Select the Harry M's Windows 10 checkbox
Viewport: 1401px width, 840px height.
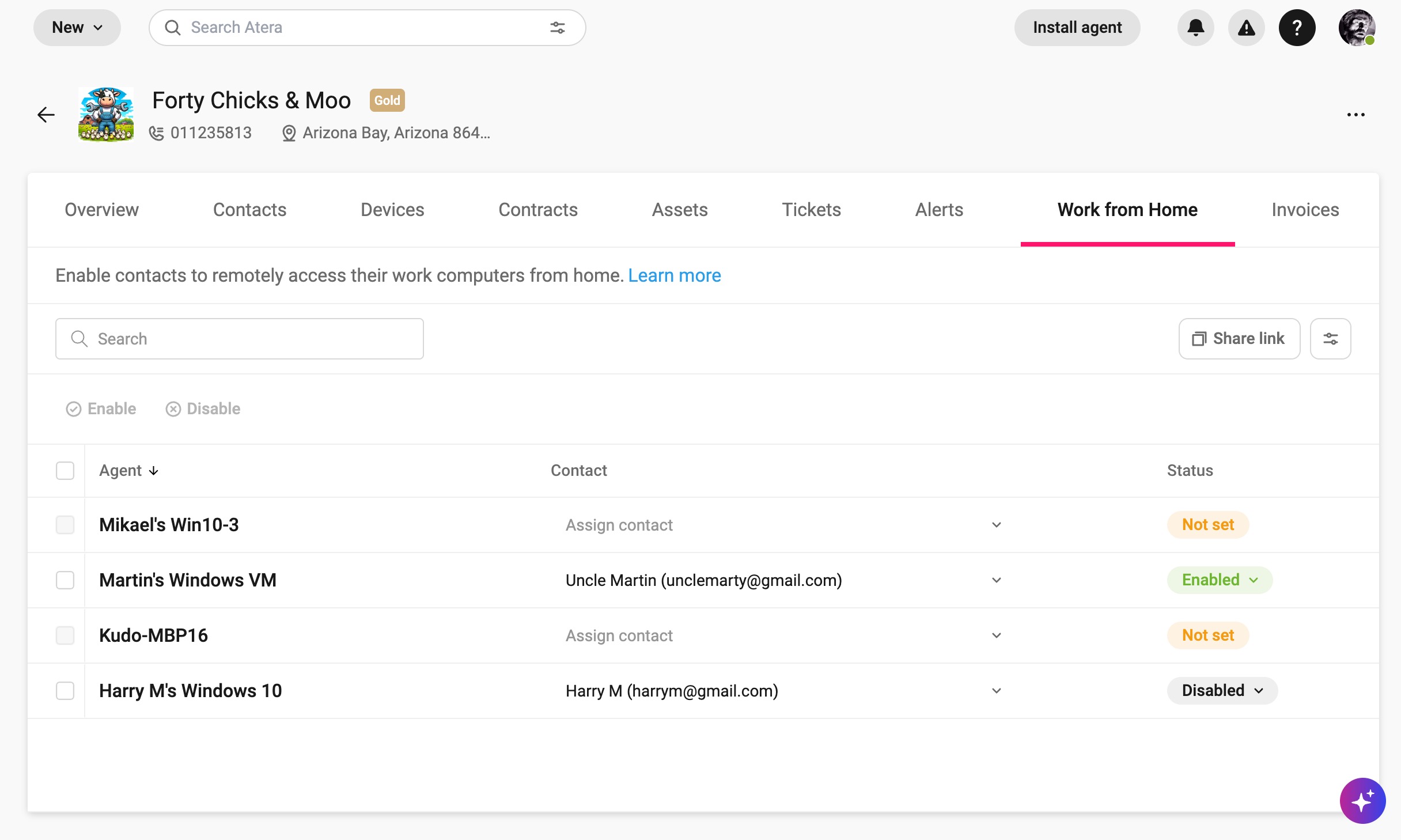click(65, 691)
